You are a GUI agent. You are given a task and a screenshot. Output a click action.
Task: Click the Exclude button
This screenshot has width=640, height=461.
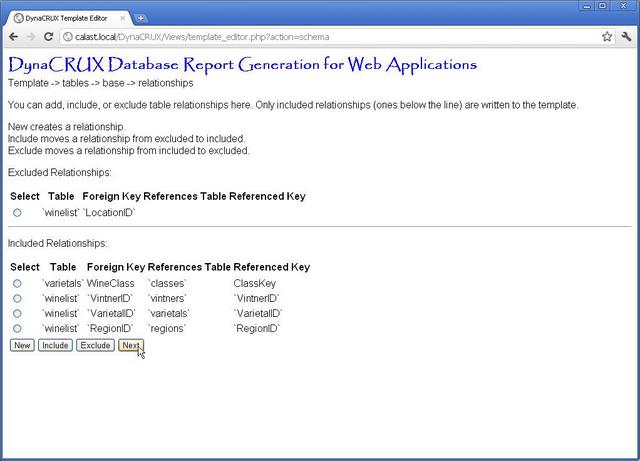pos(95,345)
